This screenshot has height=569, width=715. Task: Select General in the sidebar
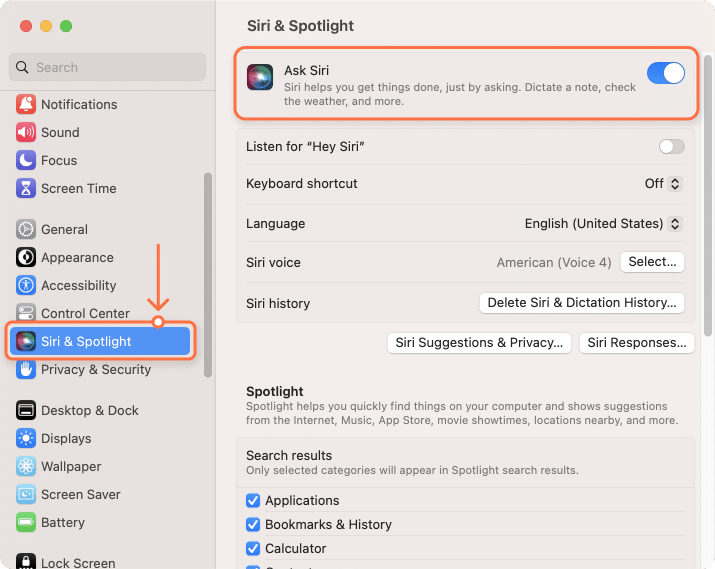coord(99,229)
